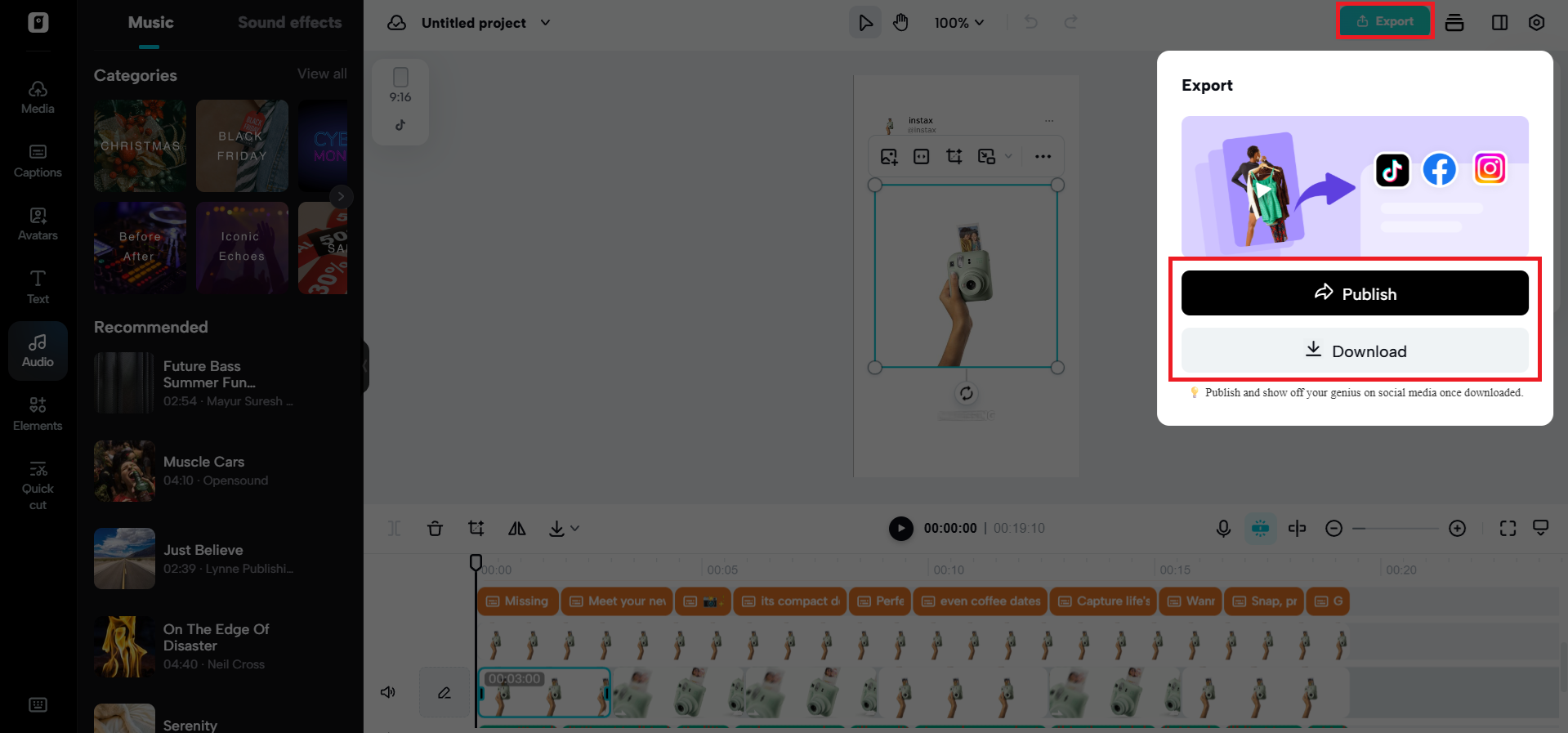Collapse the audio panel with edge handle
This screenshot has height=733, width=1568.
[365, 367]
